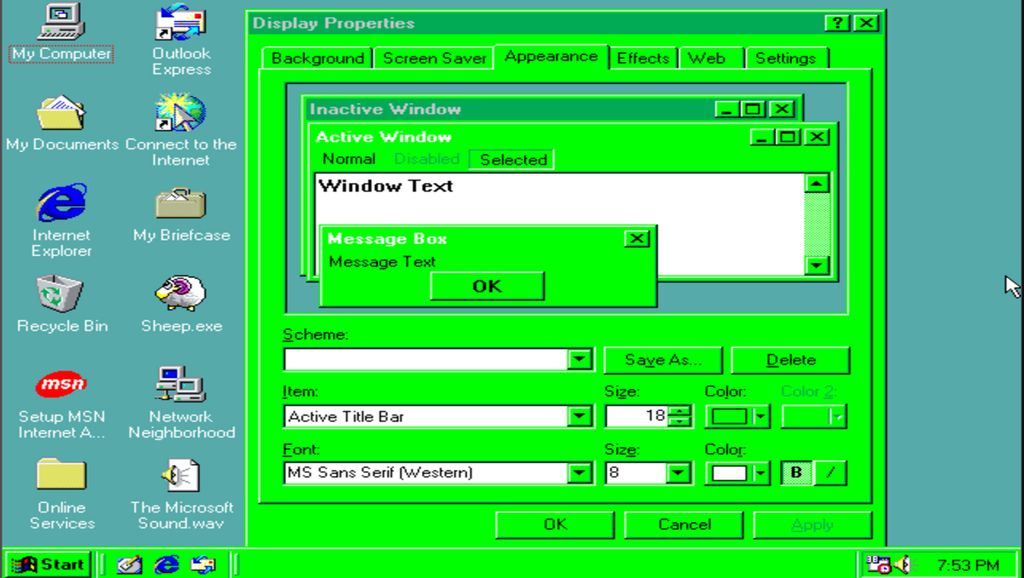Launch Outlook Express

pyautogui.click(x=181, y=25)
